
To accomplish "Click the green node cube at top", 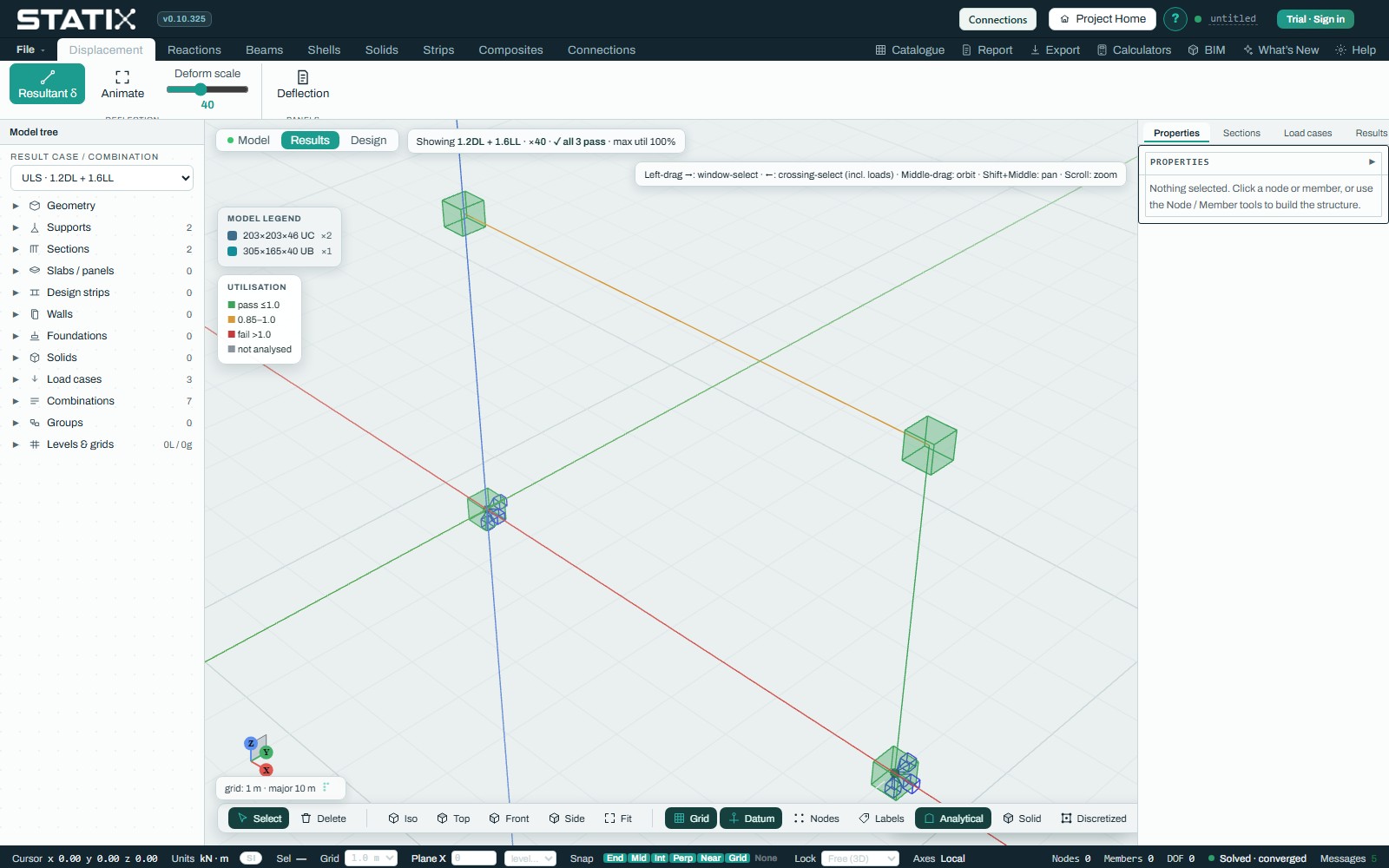I will tap(464, 214).
